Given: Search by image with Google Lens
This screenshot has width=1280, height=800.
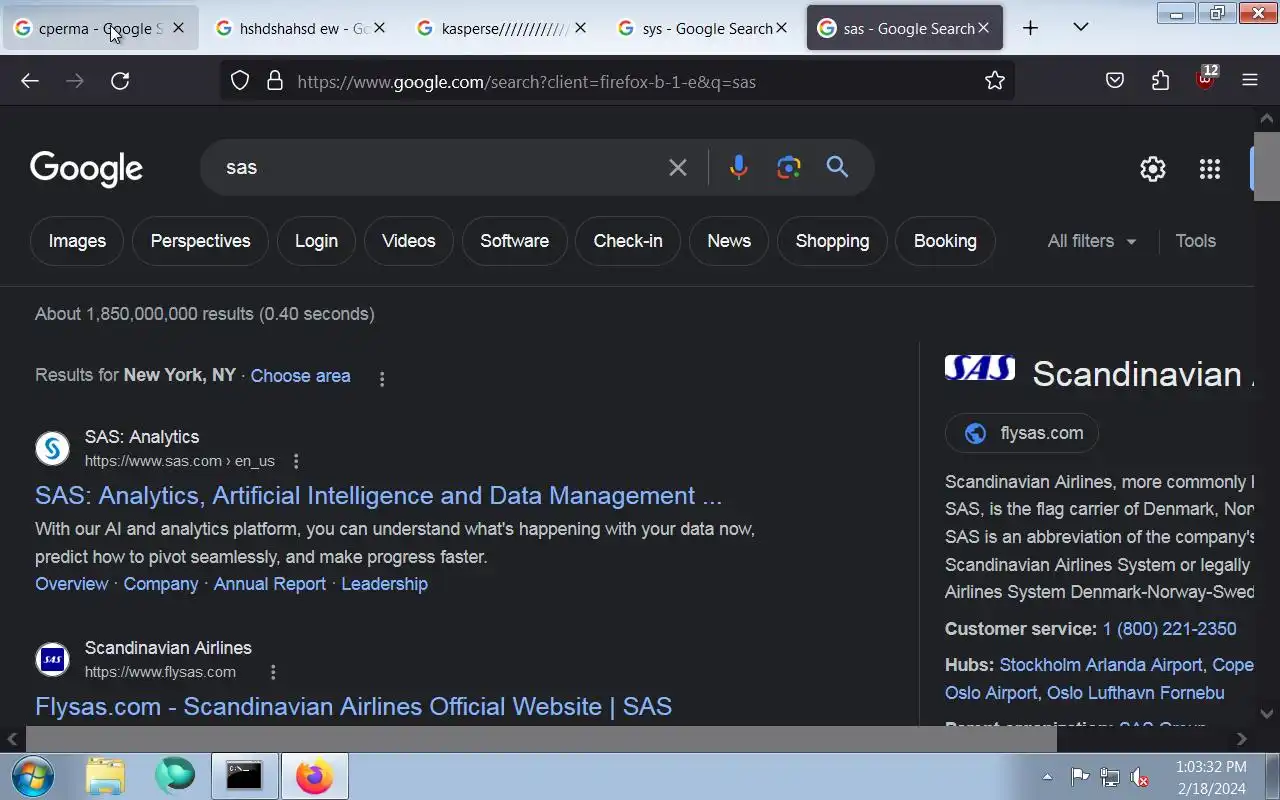Looking at the screenshot, I should [789, 168].
